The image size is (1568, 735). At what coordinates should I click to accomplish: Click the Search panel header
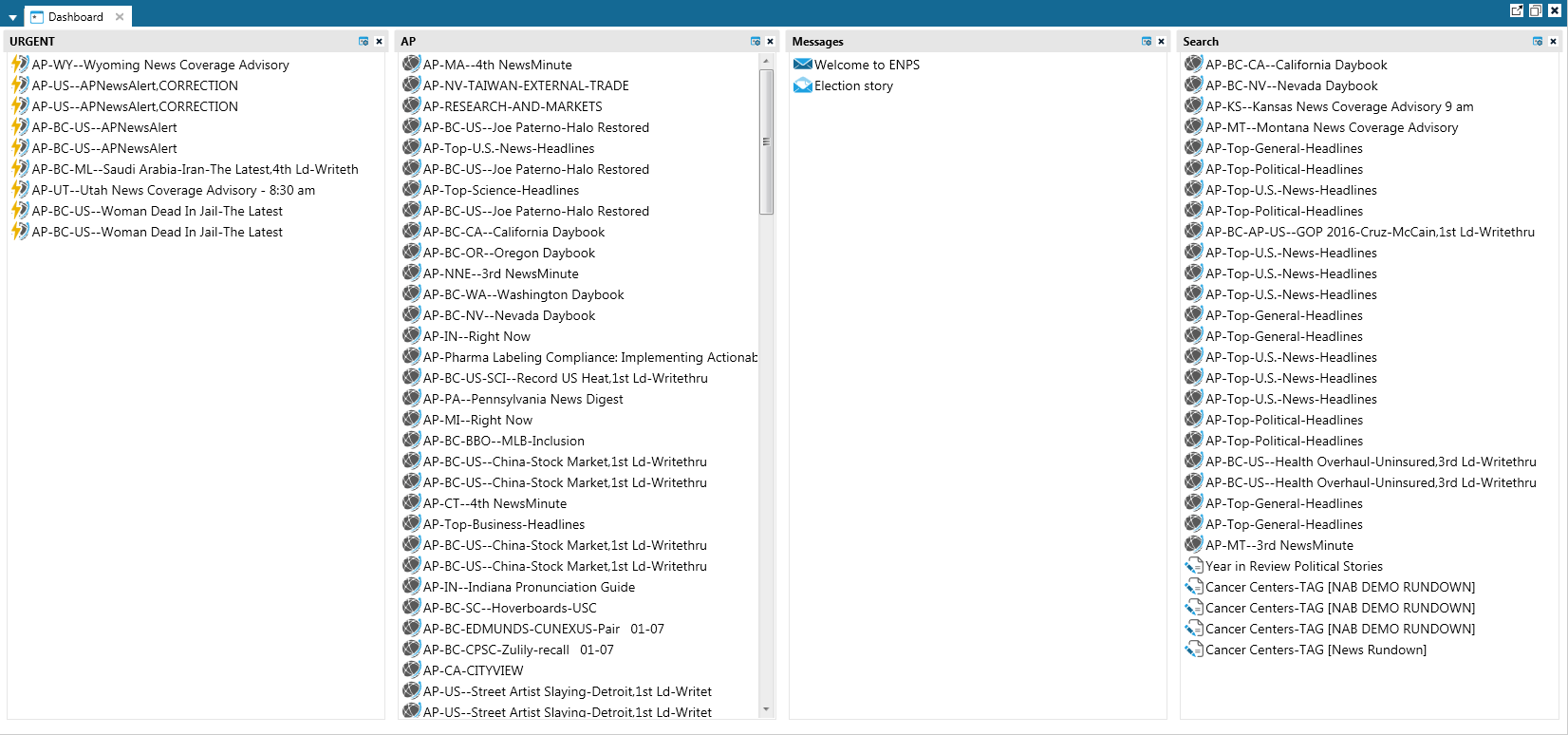click(1370, 42)
